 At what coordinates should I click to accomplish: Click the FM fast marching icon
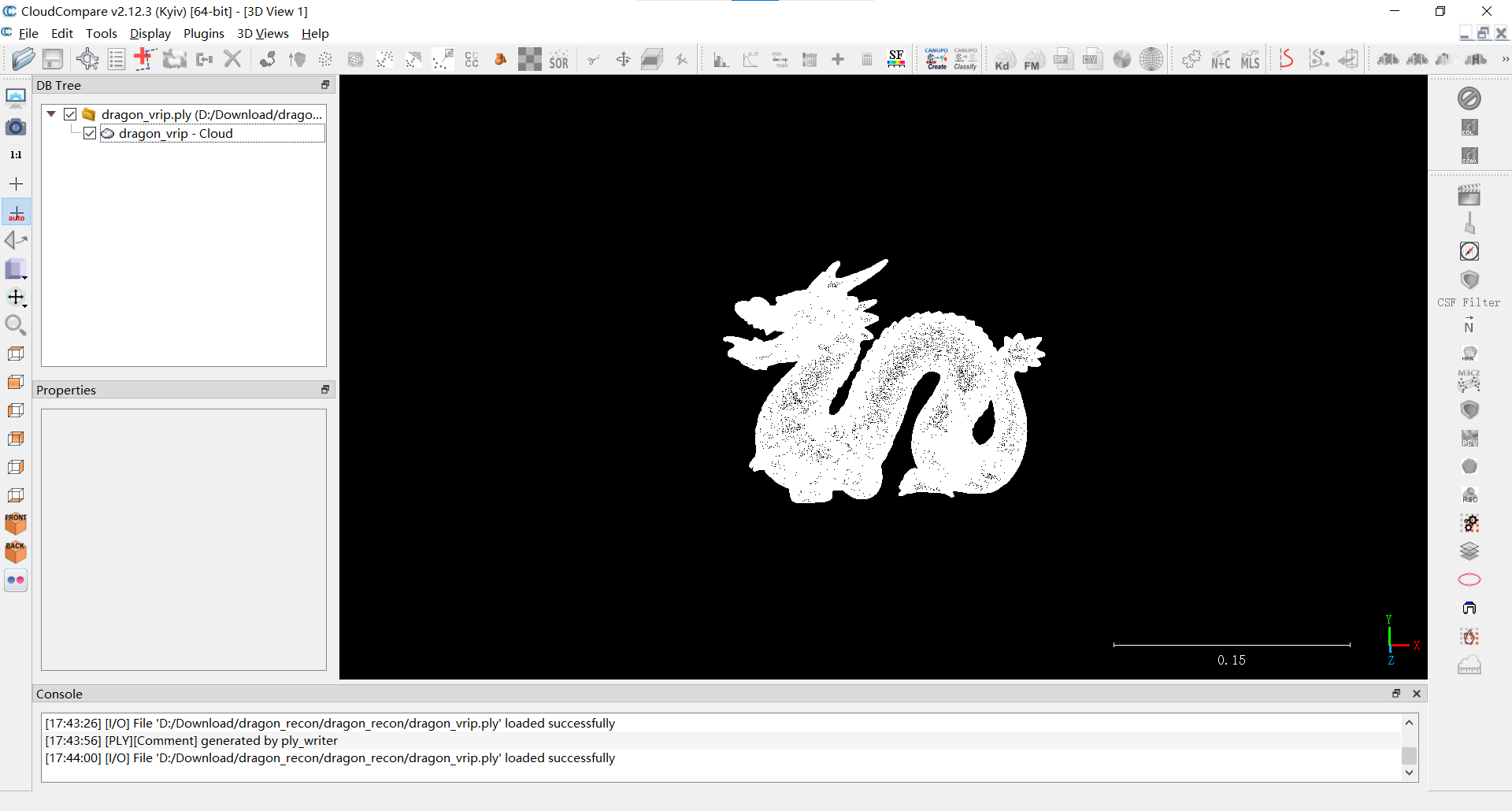[x=1033, y=60]
